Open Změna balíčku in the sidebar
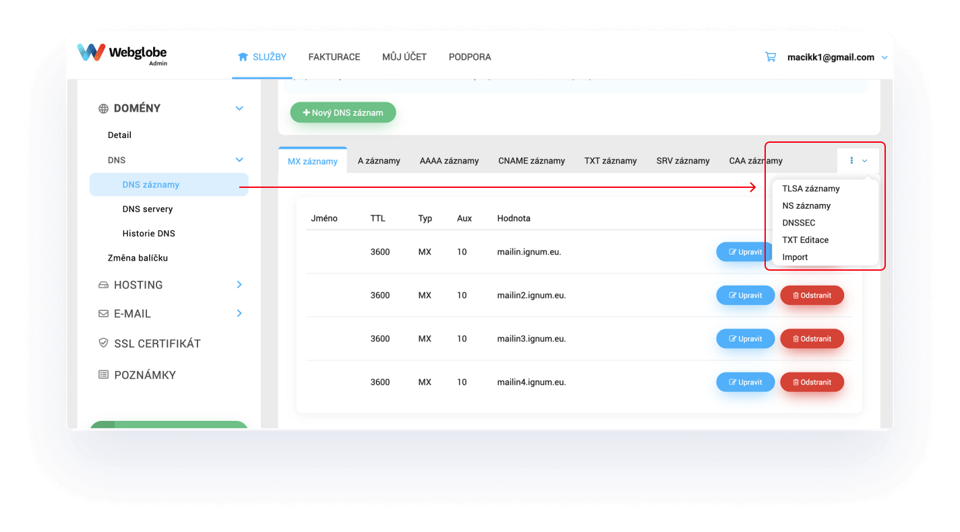 point(138,258)
